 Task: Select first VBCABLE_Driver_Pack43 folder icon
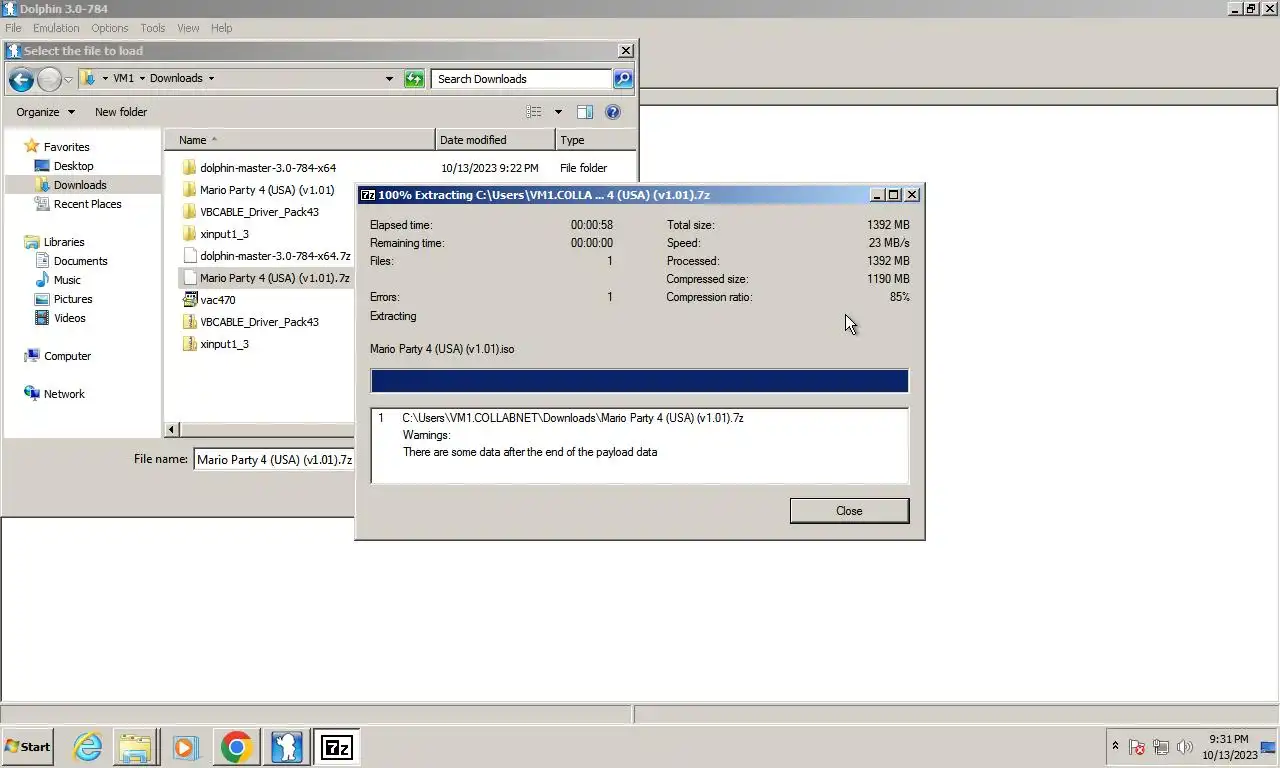(x=189, y=212)
